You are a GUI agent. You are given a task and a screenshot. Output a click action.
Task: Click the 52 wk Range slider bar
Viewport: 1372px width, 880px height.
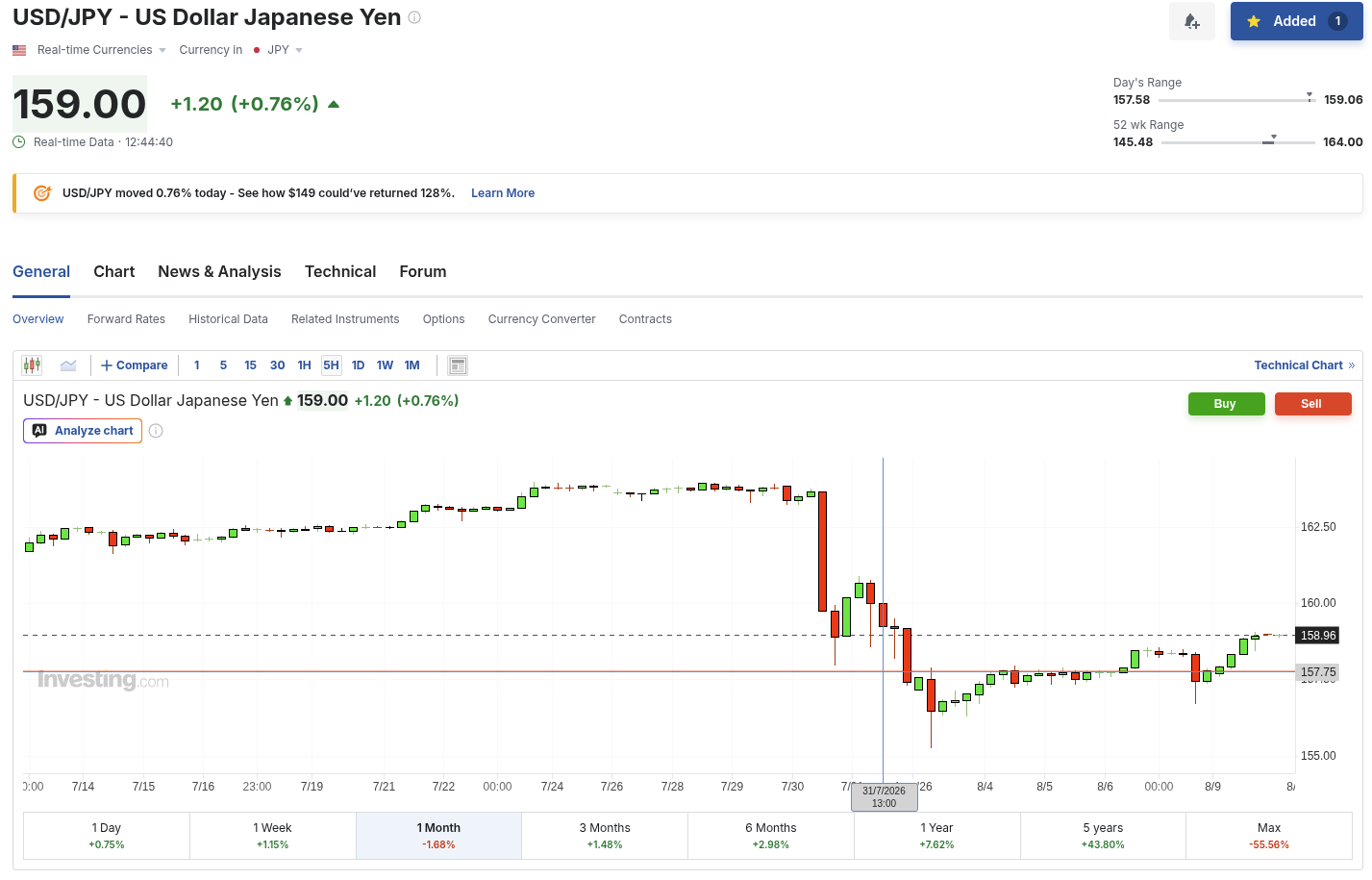point(1237,142)
